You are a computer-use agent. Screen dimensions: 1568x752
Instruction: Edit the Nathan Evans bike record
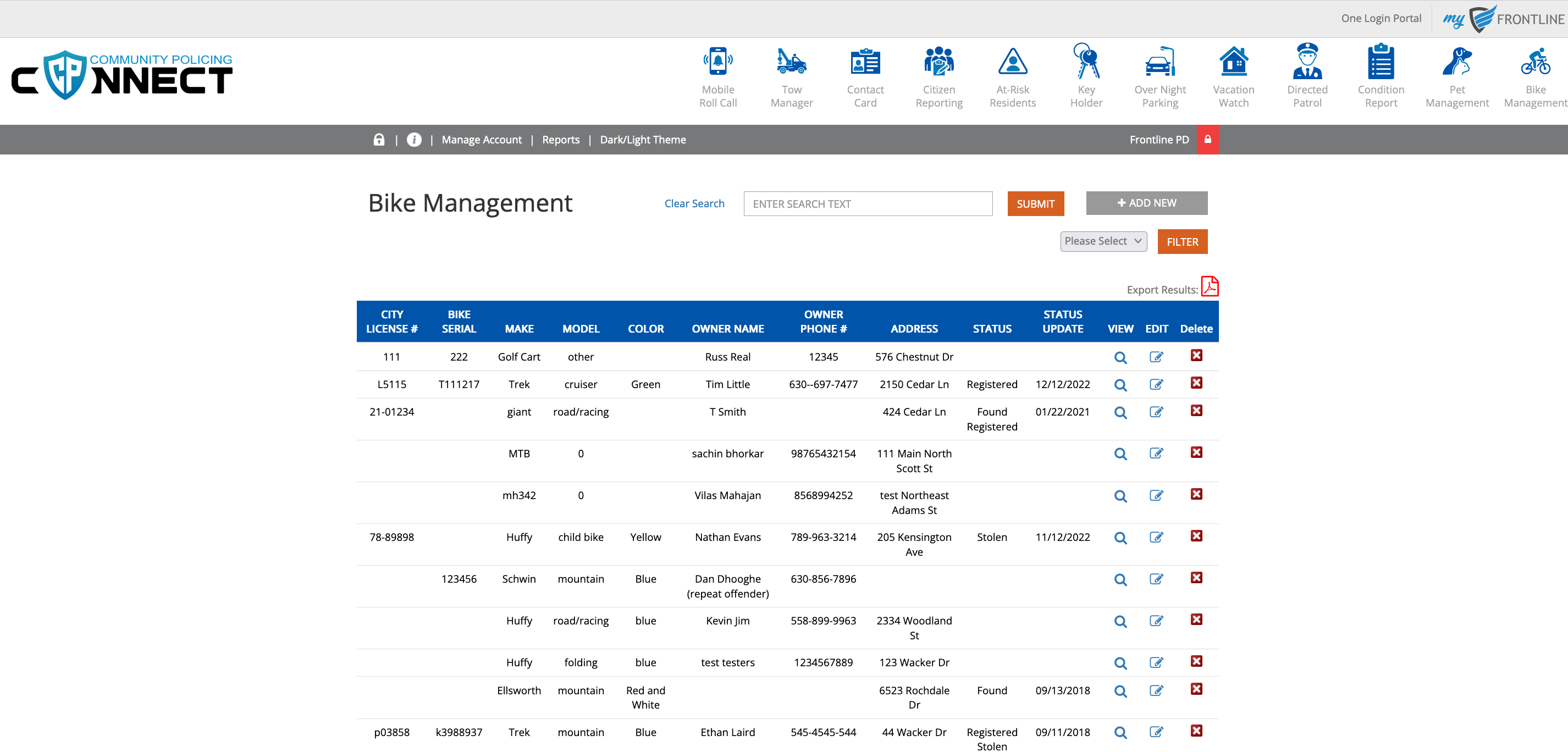[1156, 537]
